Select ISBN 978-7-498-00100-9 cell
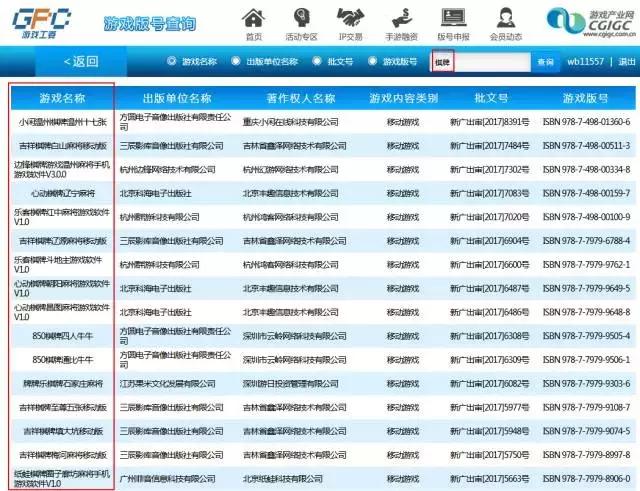Image resolution: width=640 pixels, height=491 pixels. click(x=586, y=217)
